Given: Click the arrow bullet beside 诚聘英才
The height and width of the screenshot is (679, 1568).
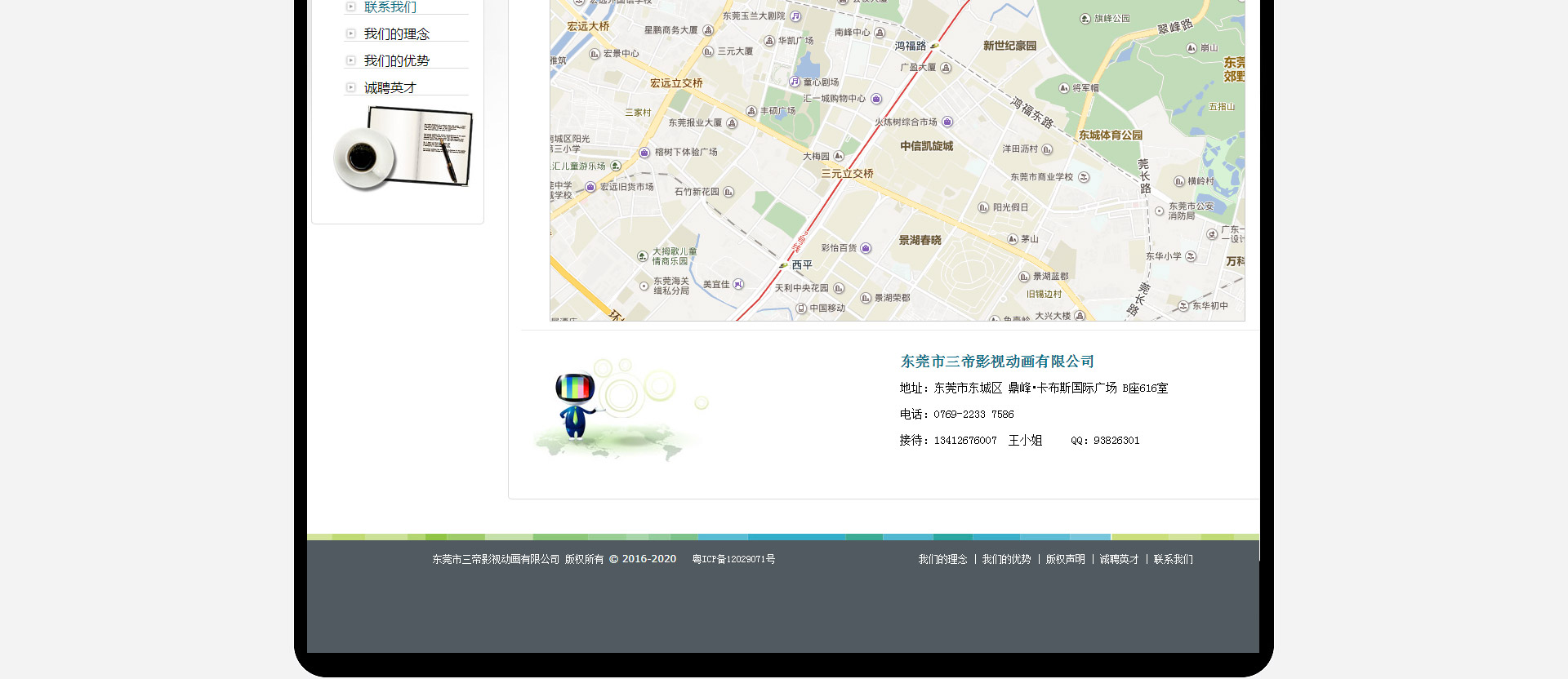Looking at the screenshot, I should pos(351,88).
